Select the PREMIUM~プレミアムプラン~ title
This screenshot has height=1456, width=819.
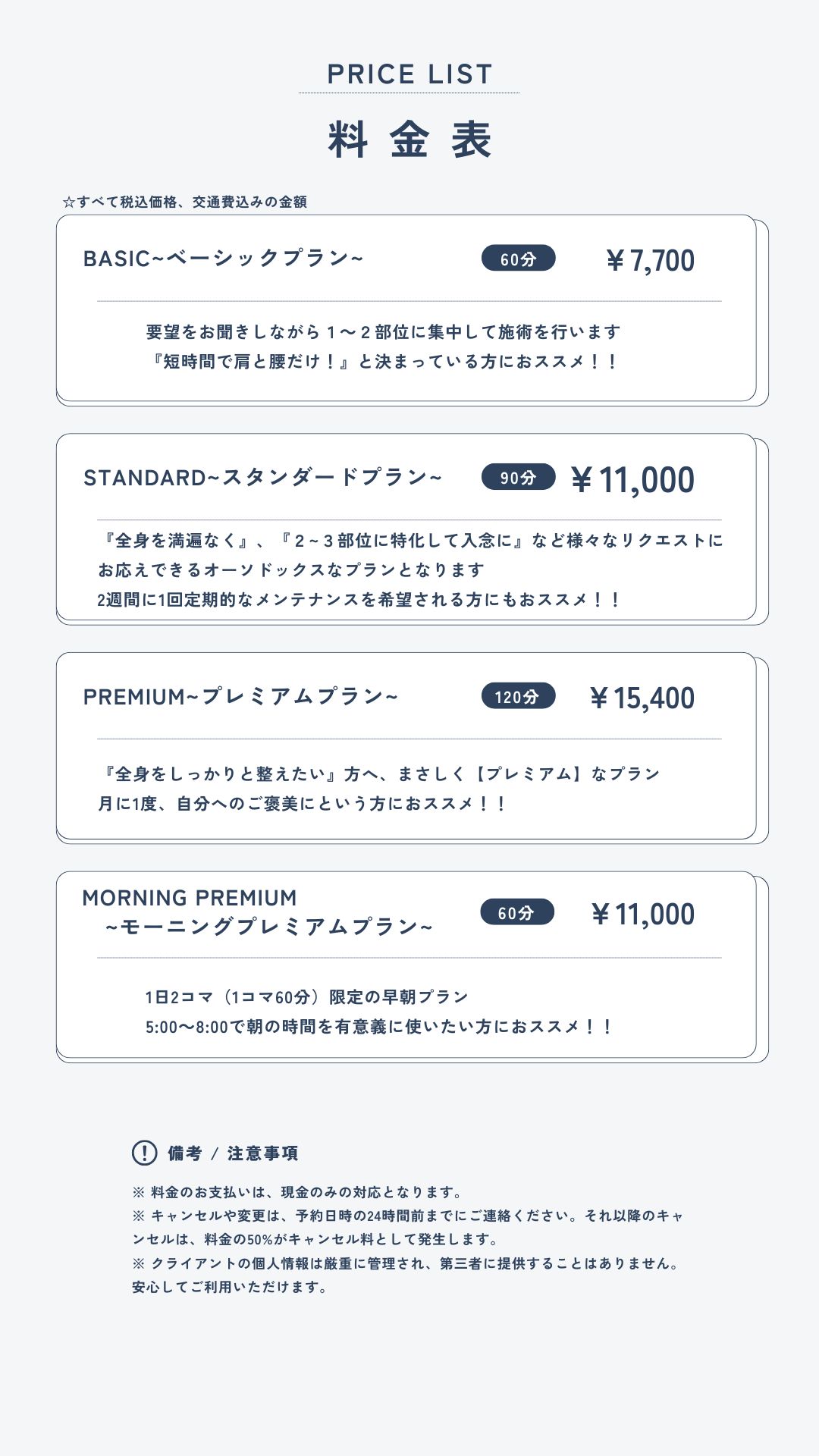click(240, 696)
